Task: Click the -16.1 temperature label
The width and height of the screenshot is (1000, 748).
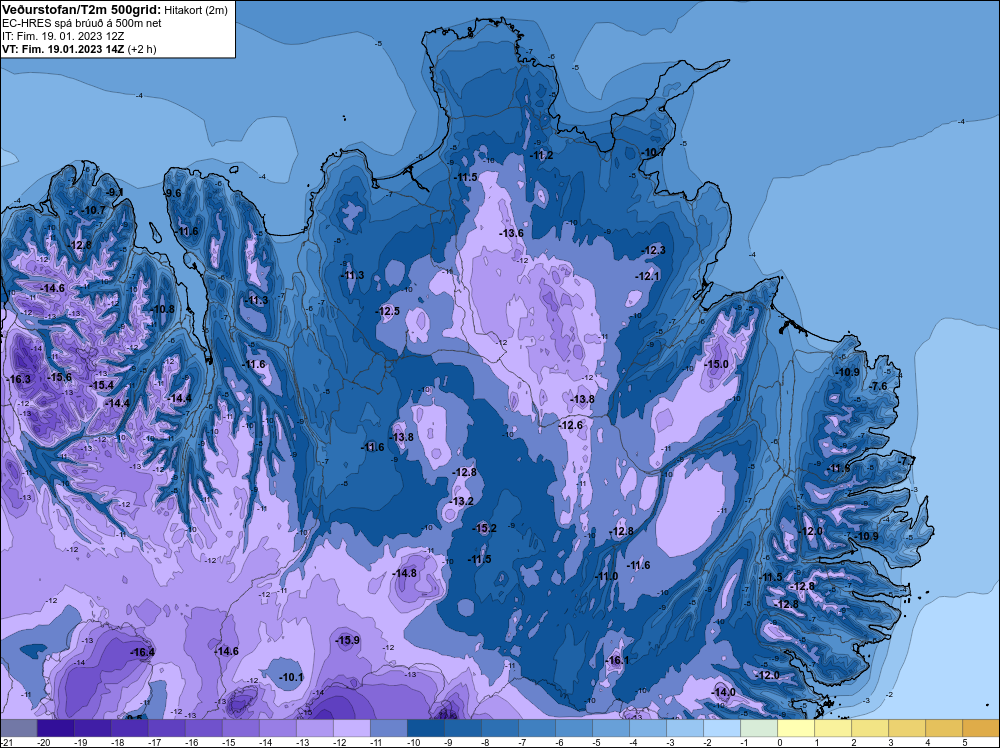Action: tap(617, 661)
